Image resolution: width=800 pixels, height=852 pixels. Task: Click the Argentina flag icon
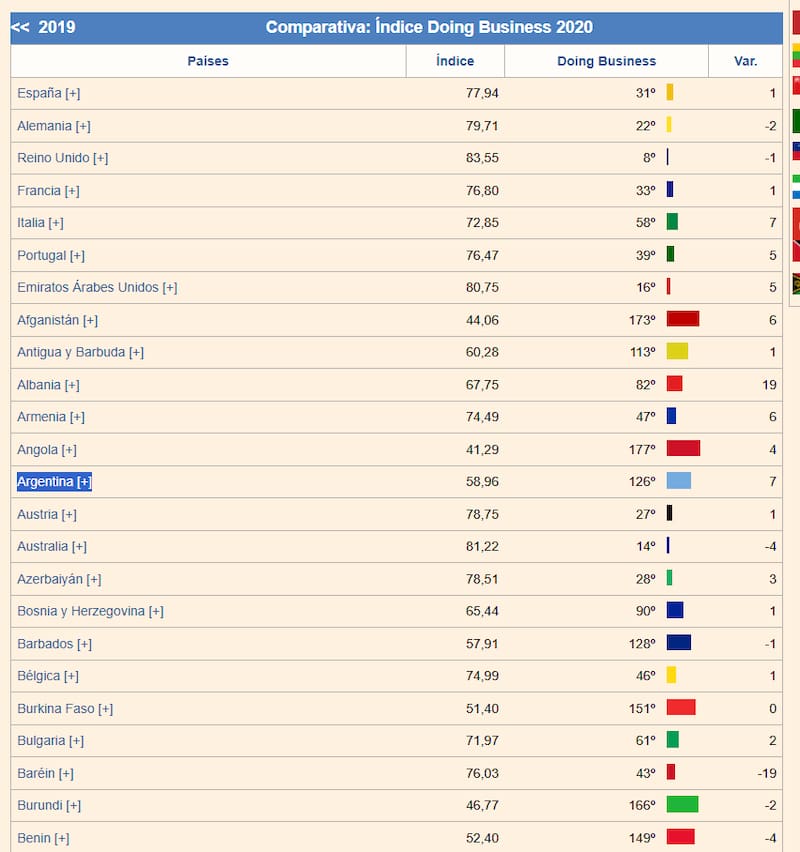click(679, 481)
